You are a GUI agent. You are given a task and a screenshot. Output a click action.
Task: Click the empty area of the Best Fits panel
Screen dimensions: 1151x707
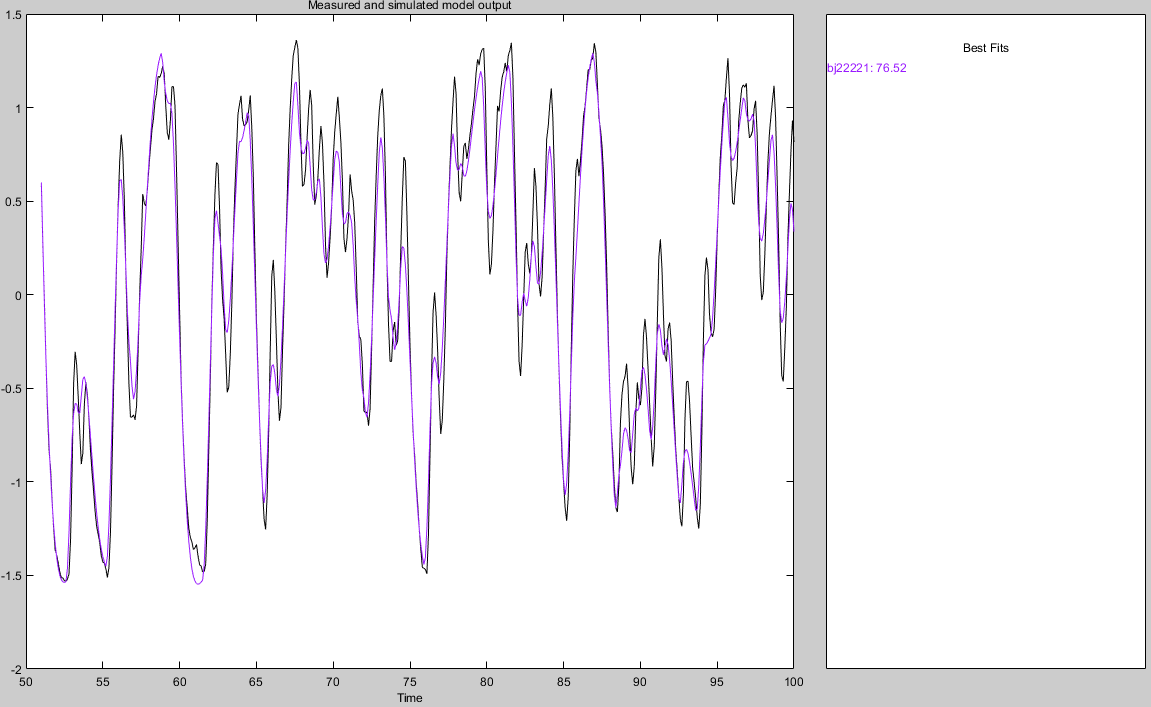tap(985, 380)
